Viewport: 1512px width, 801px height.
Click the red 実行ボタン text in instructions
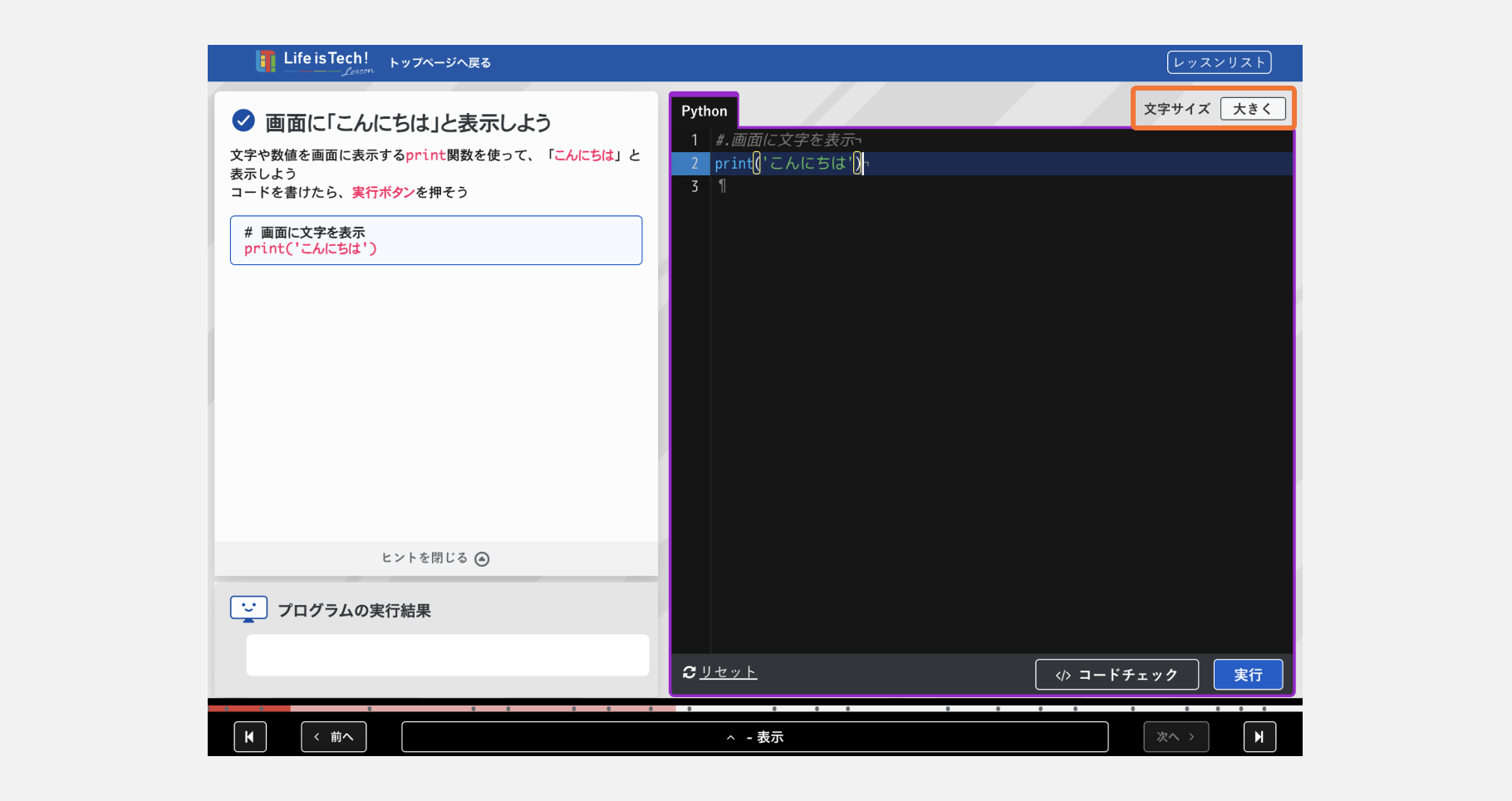click(x=383, y=192)
